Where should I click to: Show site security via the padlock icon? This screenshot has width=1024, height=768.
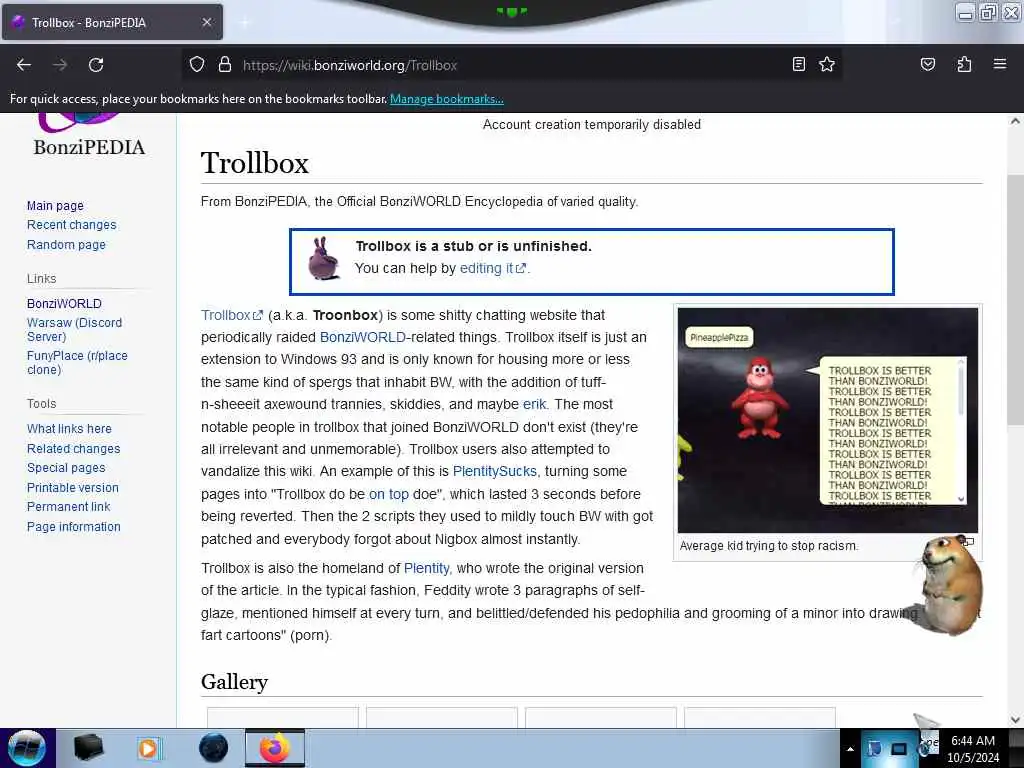(225, 65)
